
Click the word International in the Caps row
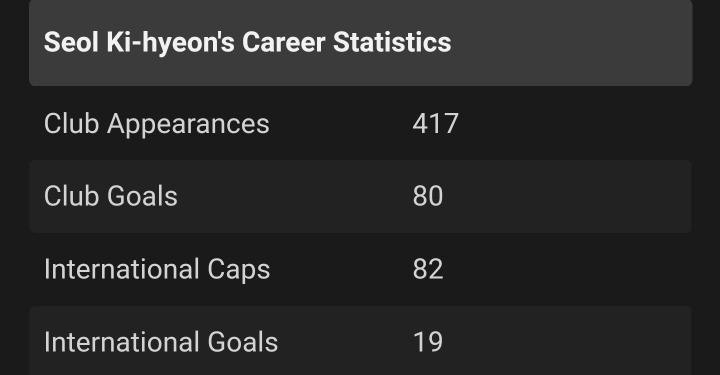122,269
